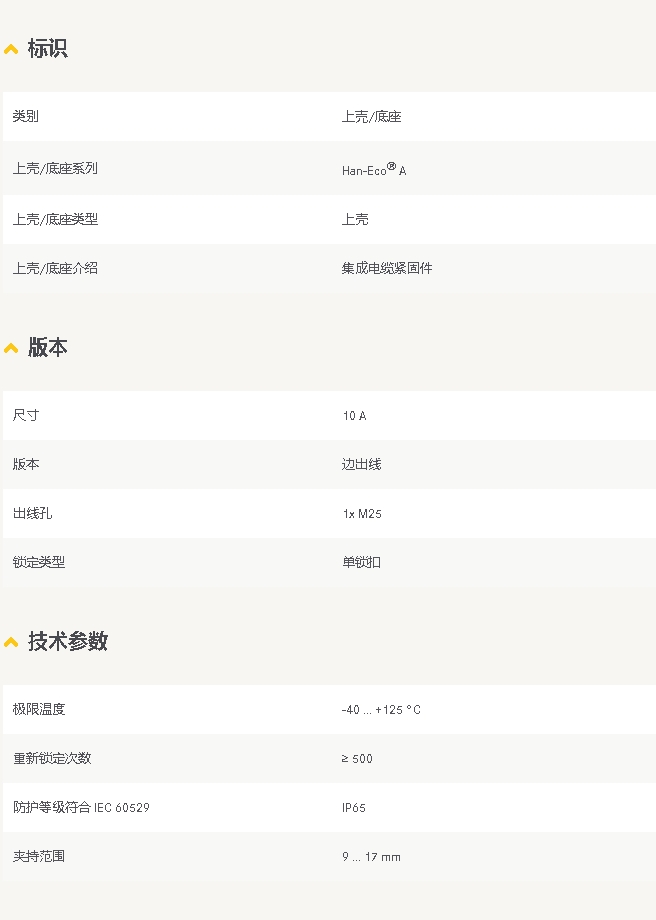The height and width of the screenshot is (920, 656).
Task: Collapse the 标识 section chevron
Action: click(11, 50)
